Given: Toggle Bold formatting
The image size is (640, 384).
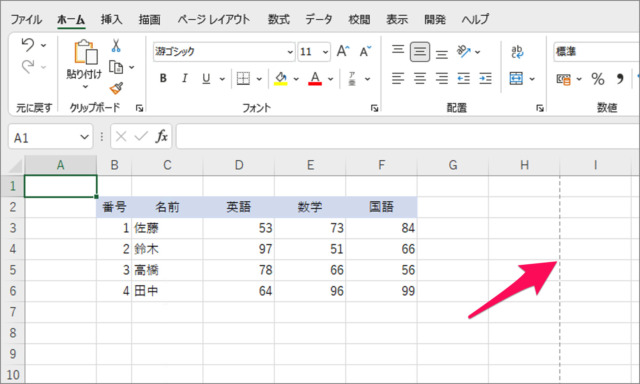Looking at the screenshot, I should click(x=163, y=78).
